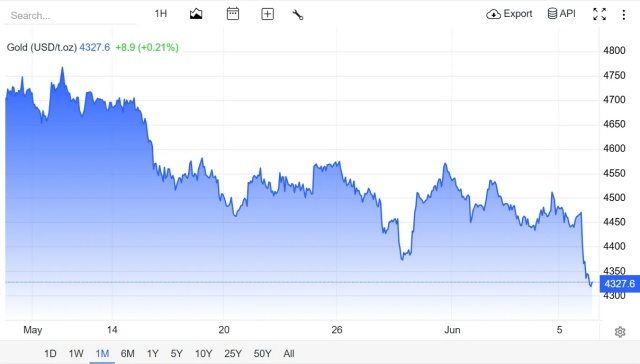Select the 1W time range
Viewport: 640px width, 364px height.
point(76,353)
